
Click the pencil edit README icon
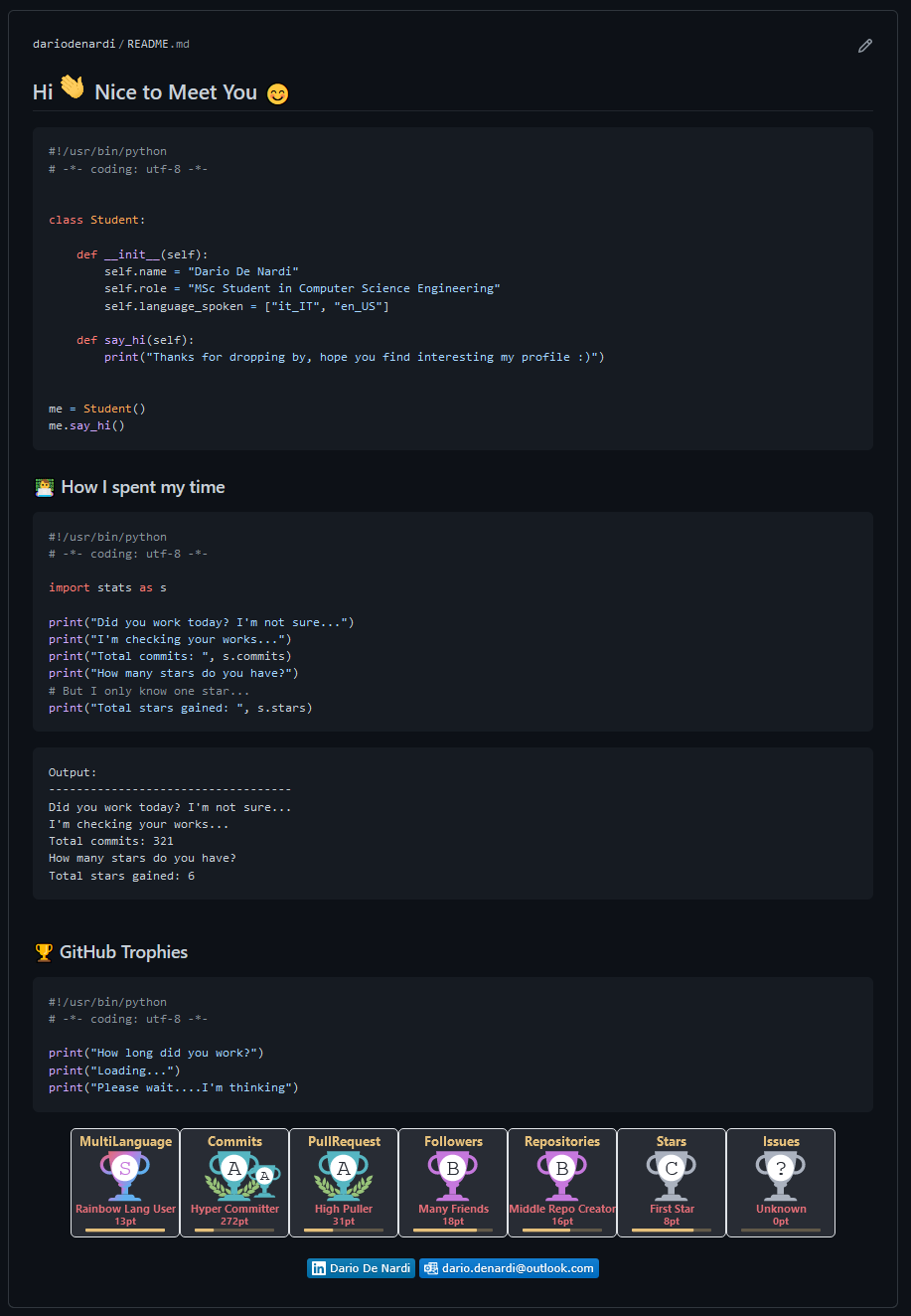pyautogui.click(x=865, y=46)
